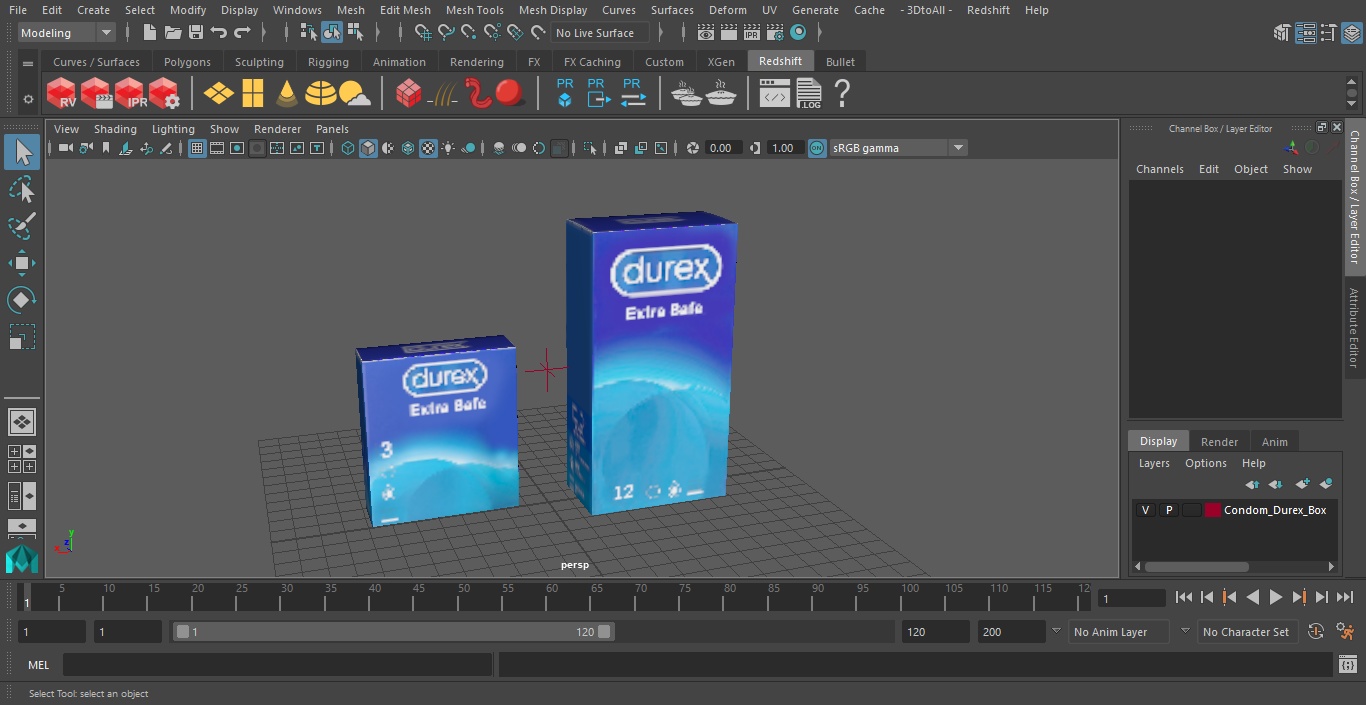This screenshot has height=705, width=1366.
Task: Click the Redshift IPR shelf icon
Action: 130,94
